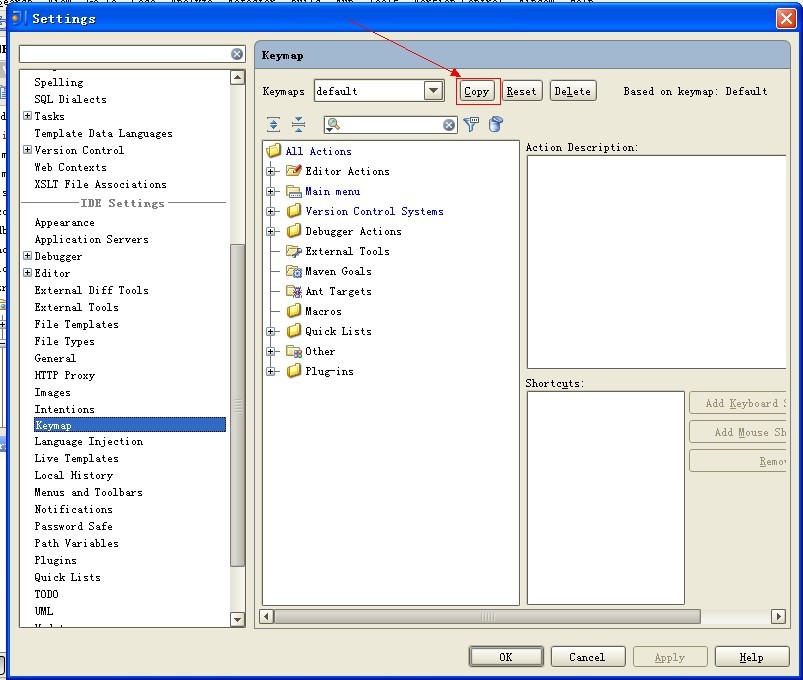803x680 pixels.
Task: Select TODO settings entry
Action: click(x=46, y=594)
